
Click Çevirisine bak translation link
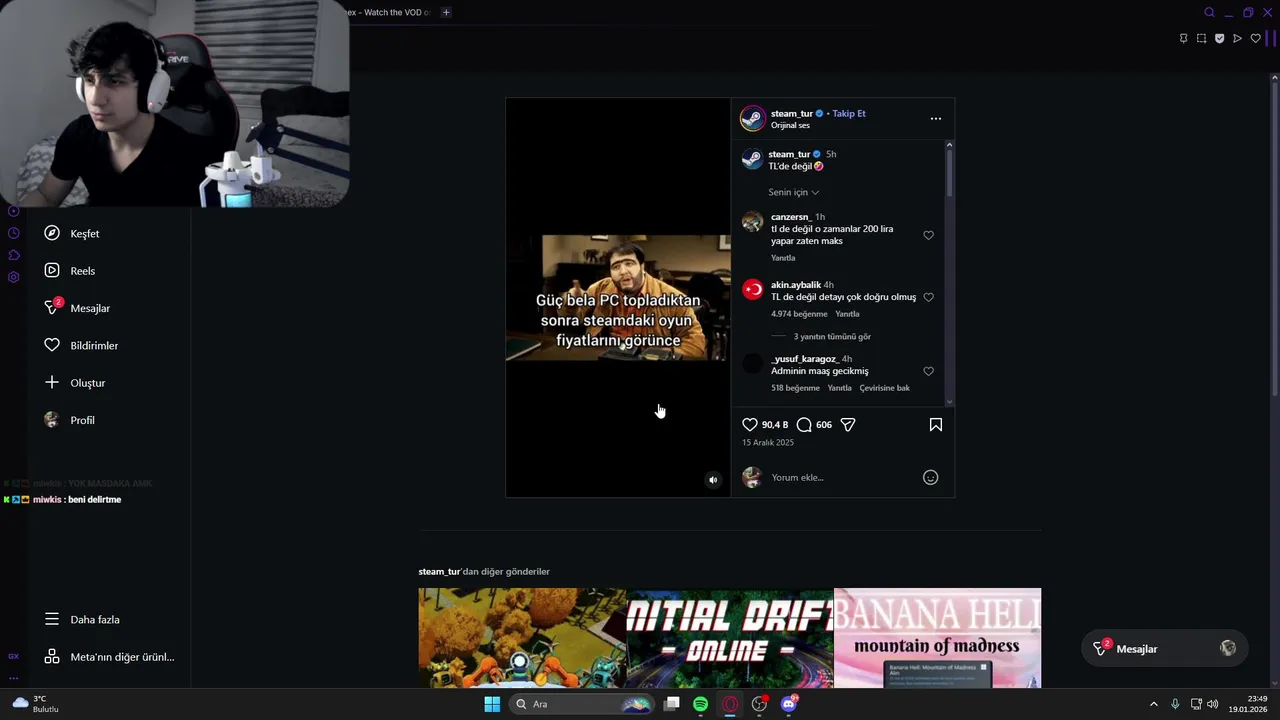coord(885,388)
